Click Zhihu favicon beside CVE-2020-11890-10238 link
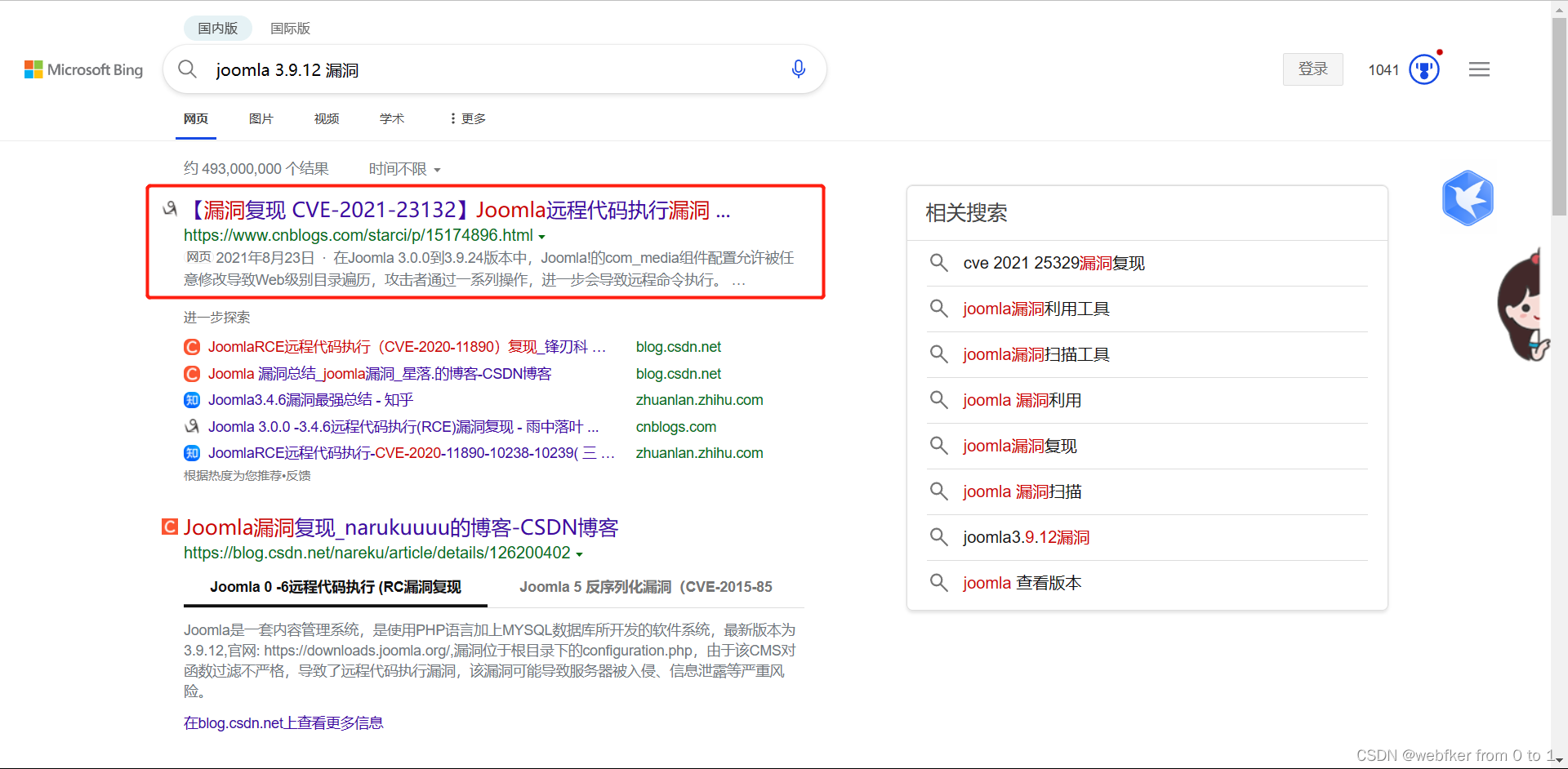 pos(192,453)
